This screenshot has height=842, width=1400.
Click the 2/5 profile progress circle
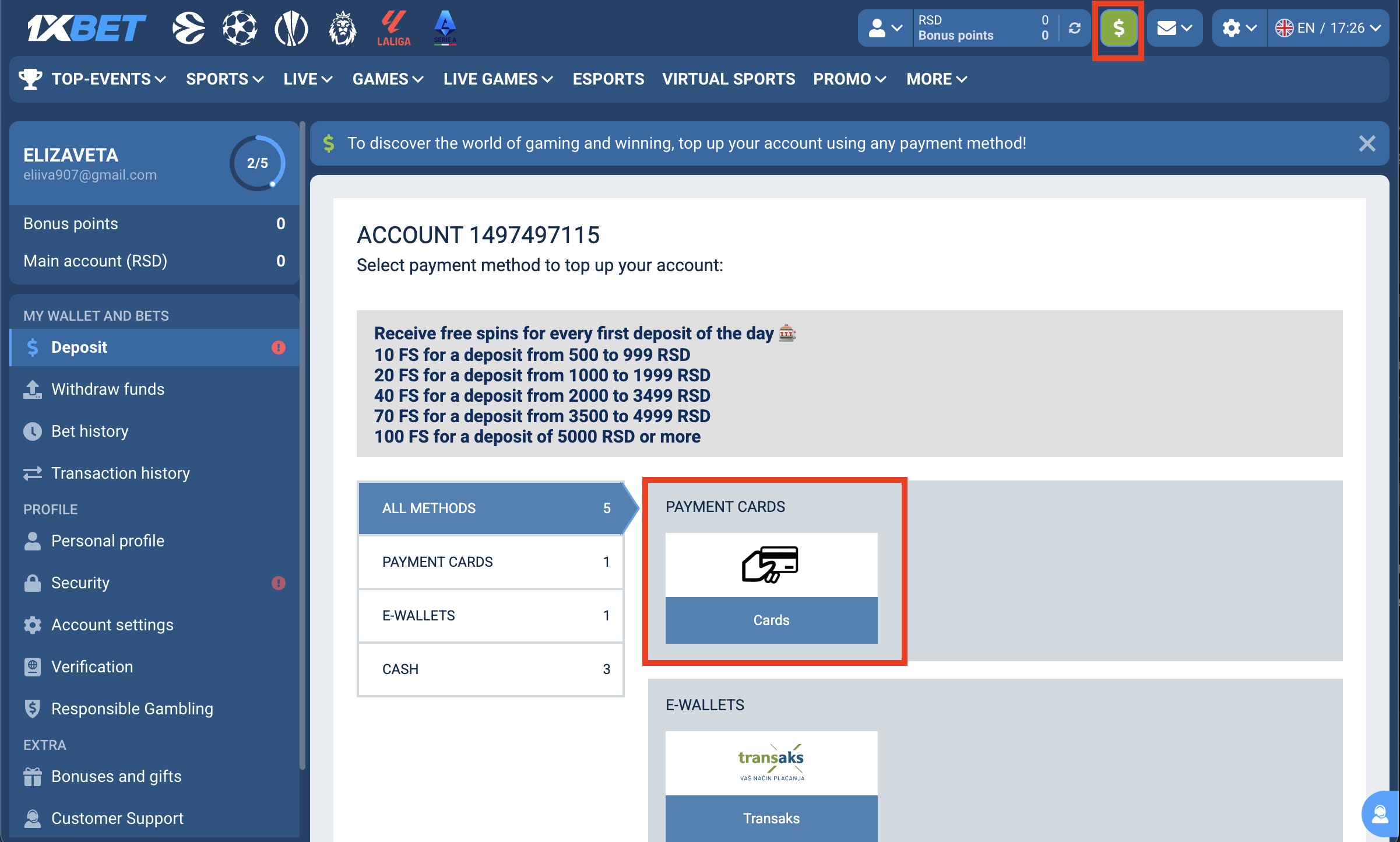pos(257,163)
